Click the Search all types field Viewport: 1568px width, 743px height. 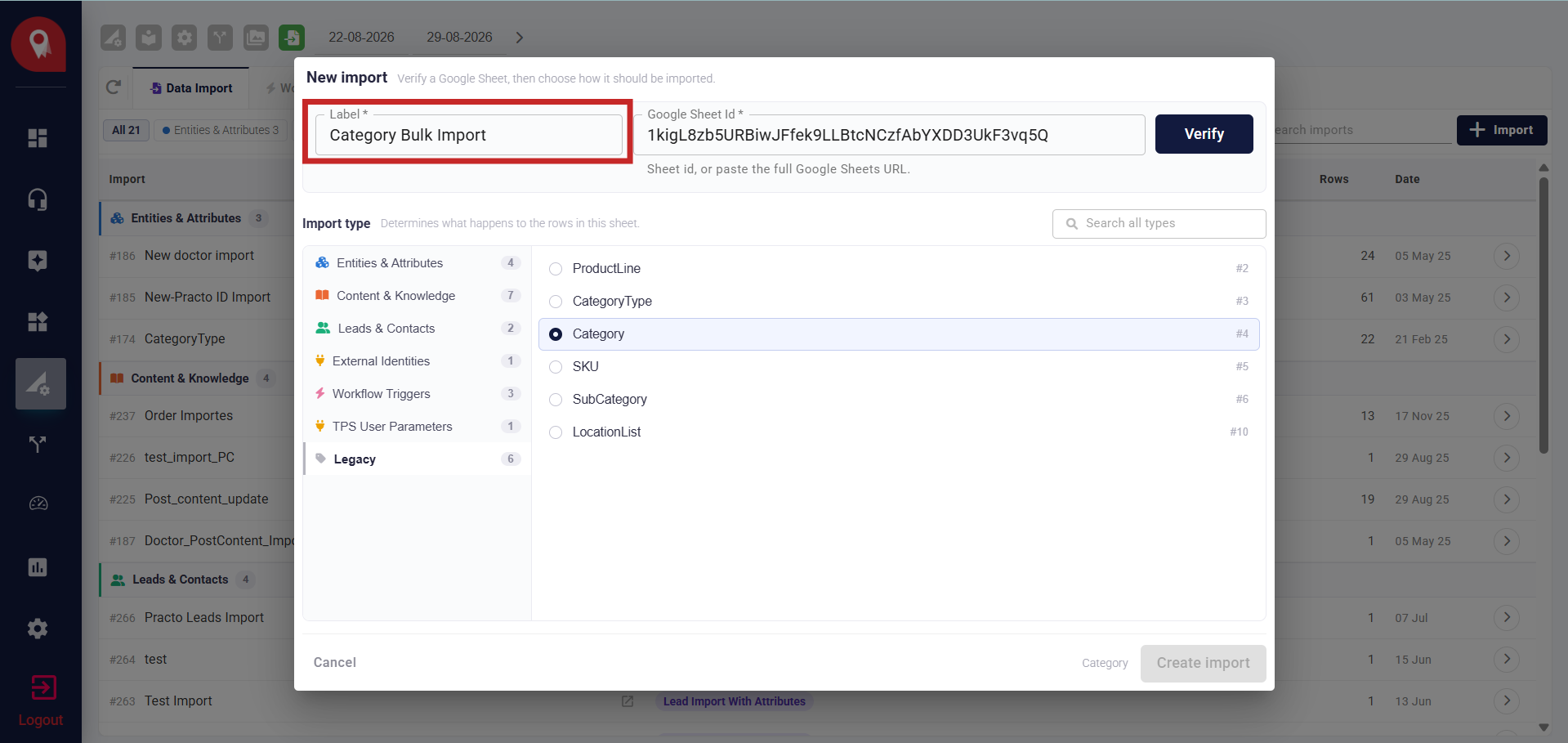click(x=1159, y=224)
